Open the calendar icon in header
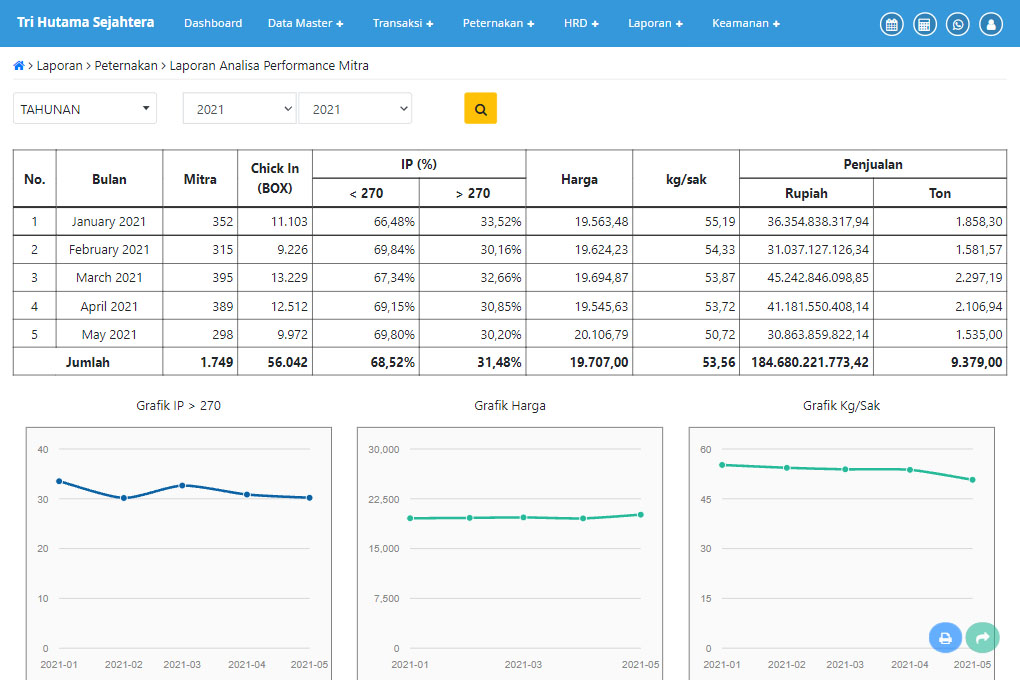This screenshot has height=680, width=1020. tap(891, 25)
